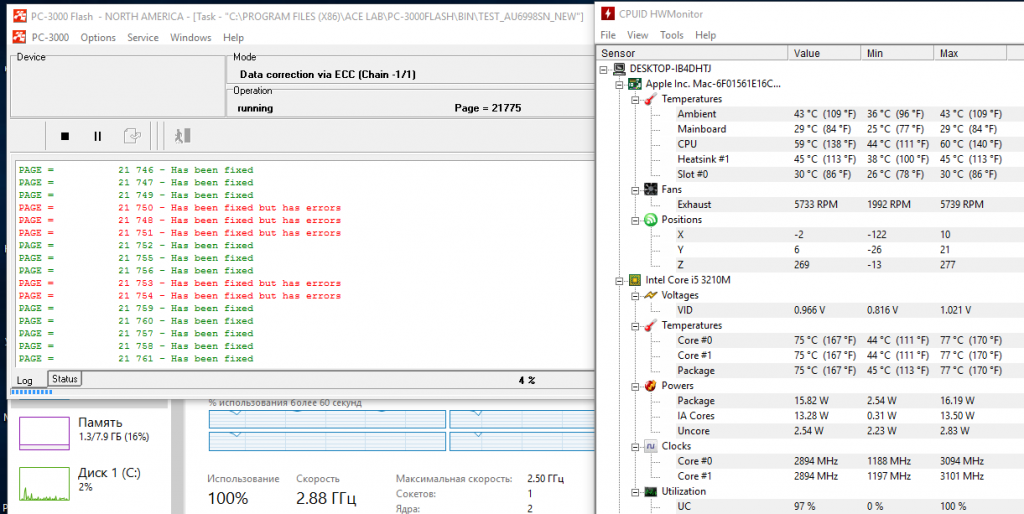
Task: Switch to the Status tab
Action: pos(65,379)
